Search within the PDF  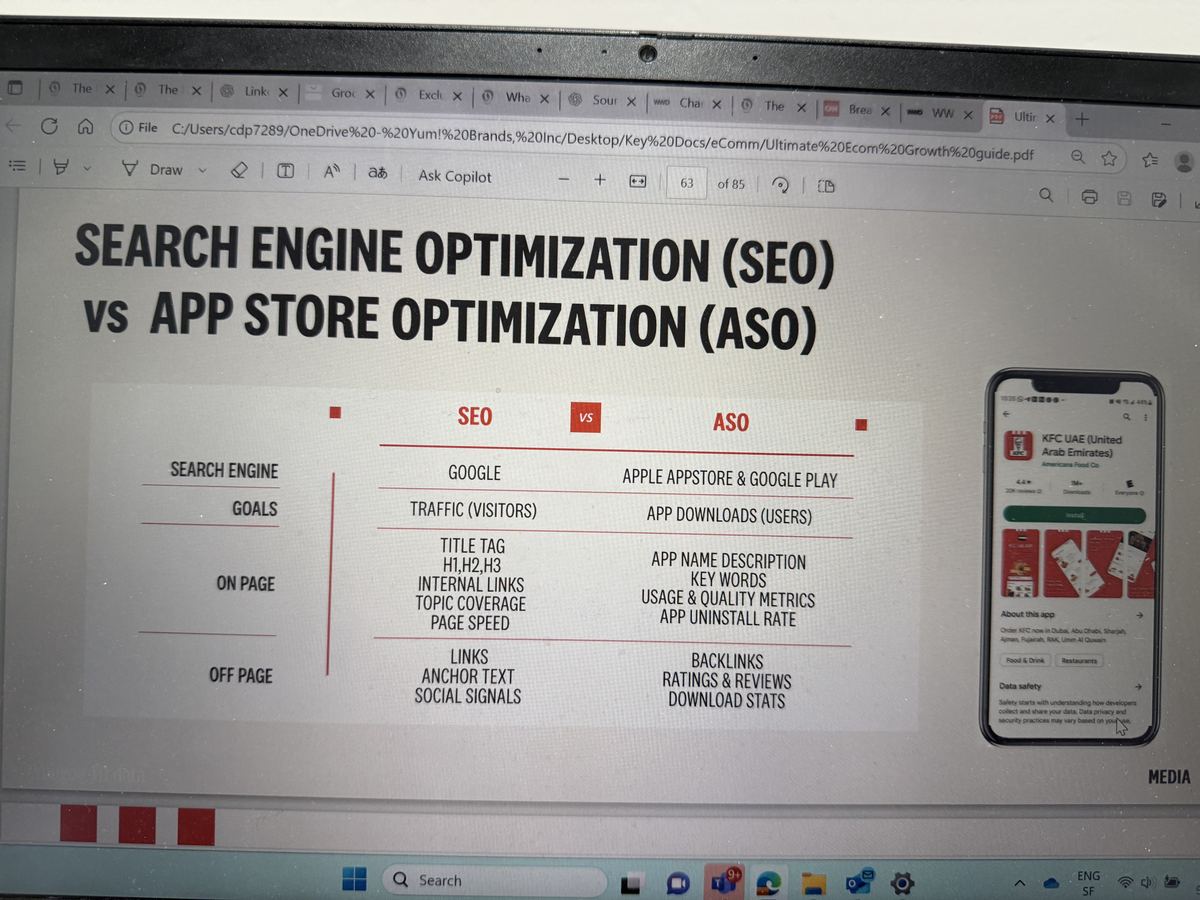pyautogui.click(x=1046, y=194)
